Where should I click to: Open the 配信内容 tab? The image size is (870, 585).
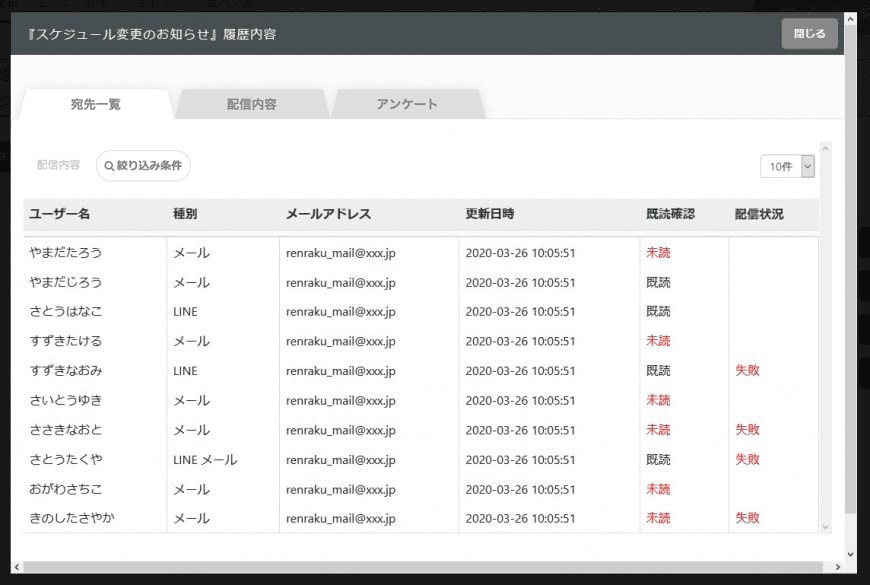[x=251, y=104]
